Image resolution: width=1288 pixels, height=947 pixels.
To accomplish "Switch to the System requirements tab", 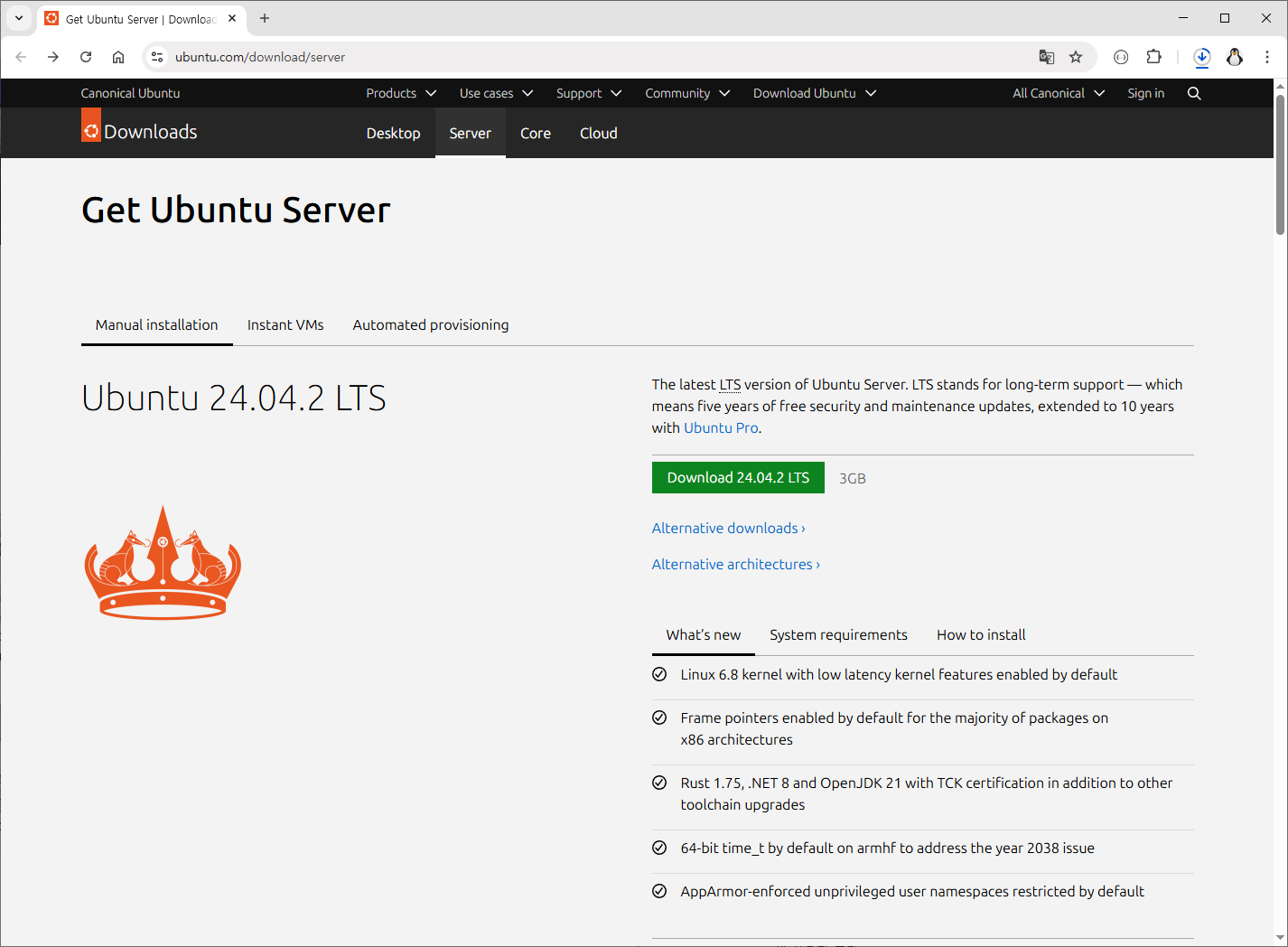I will coord(838,635).
